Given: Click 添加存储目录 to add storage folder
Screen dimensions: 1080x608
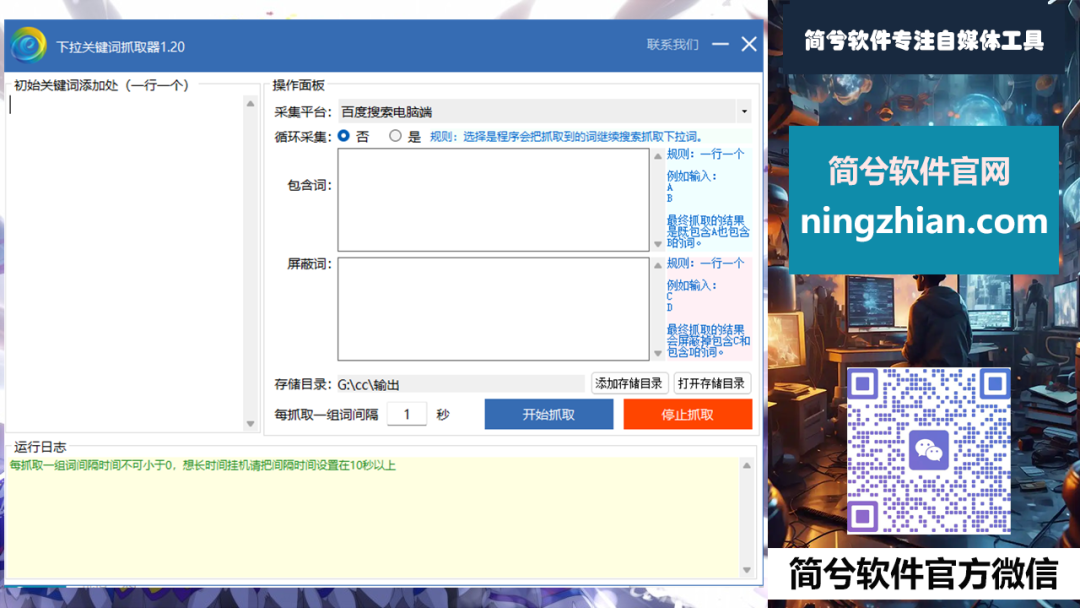Looking at the screenshot, I should click(x=629, y=384).
